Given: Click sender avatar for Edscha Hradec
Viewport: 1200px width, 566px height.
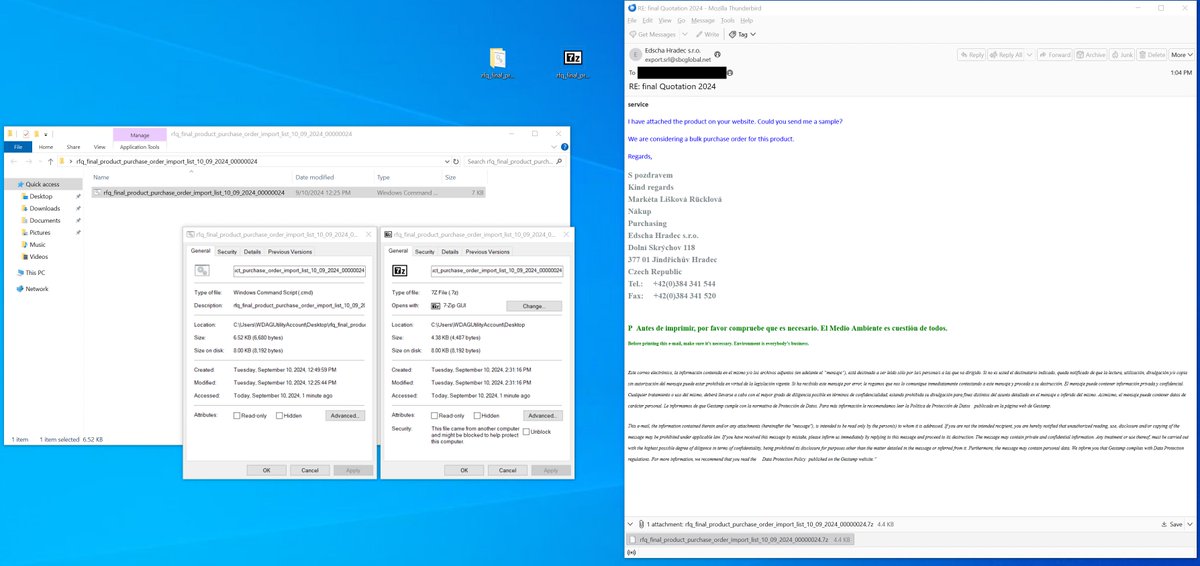Looking at the screenshot, I should click(x=635, y=55).
